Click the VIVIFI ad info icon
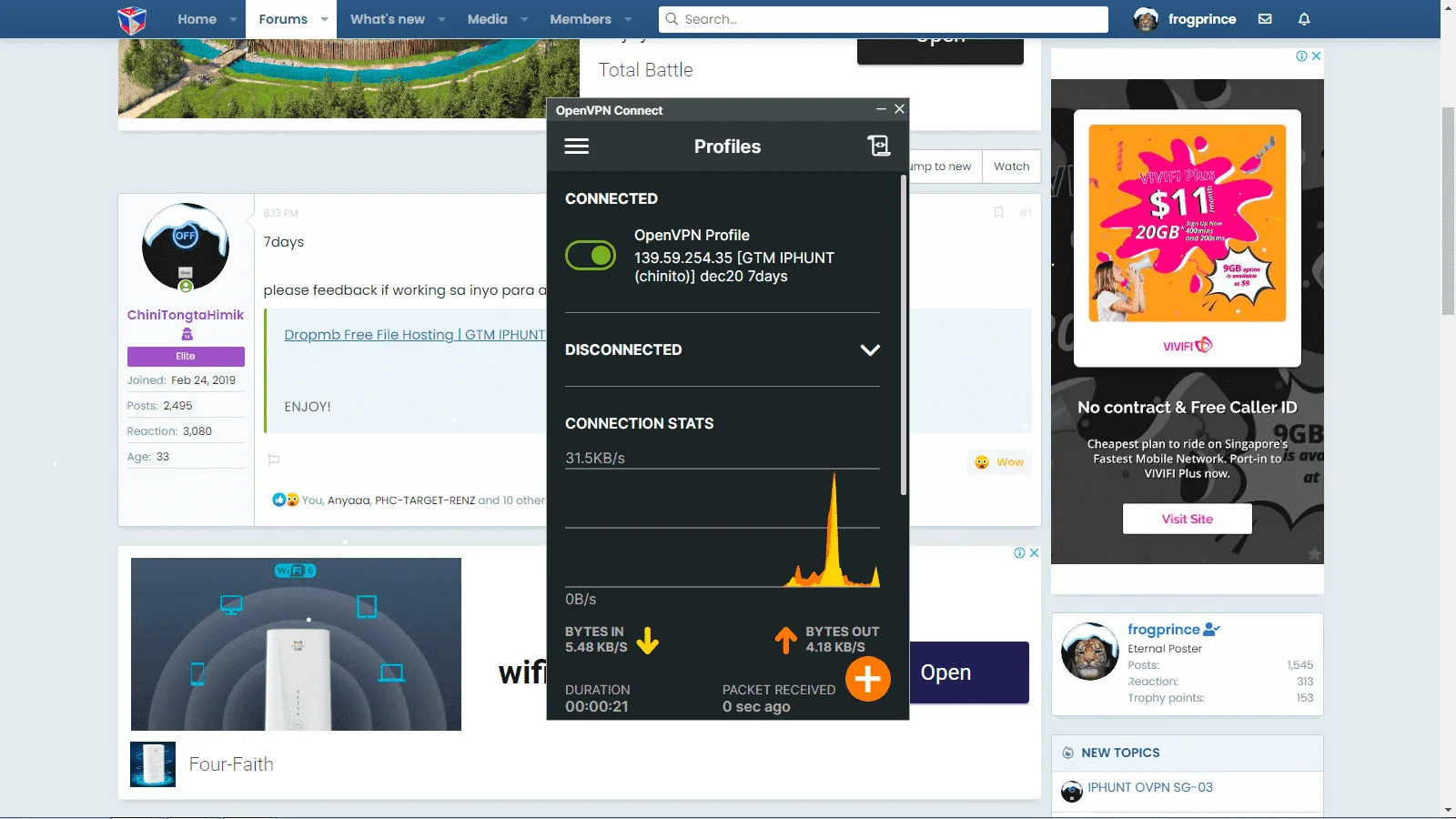 click(1301, 56)
